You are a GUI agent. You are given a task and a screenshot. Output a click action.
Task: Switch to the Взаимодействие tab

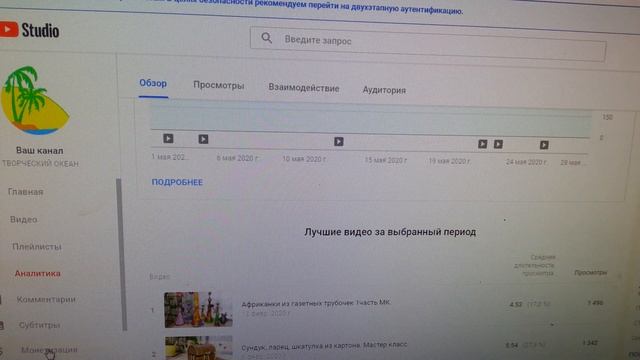tap(304, 88)
